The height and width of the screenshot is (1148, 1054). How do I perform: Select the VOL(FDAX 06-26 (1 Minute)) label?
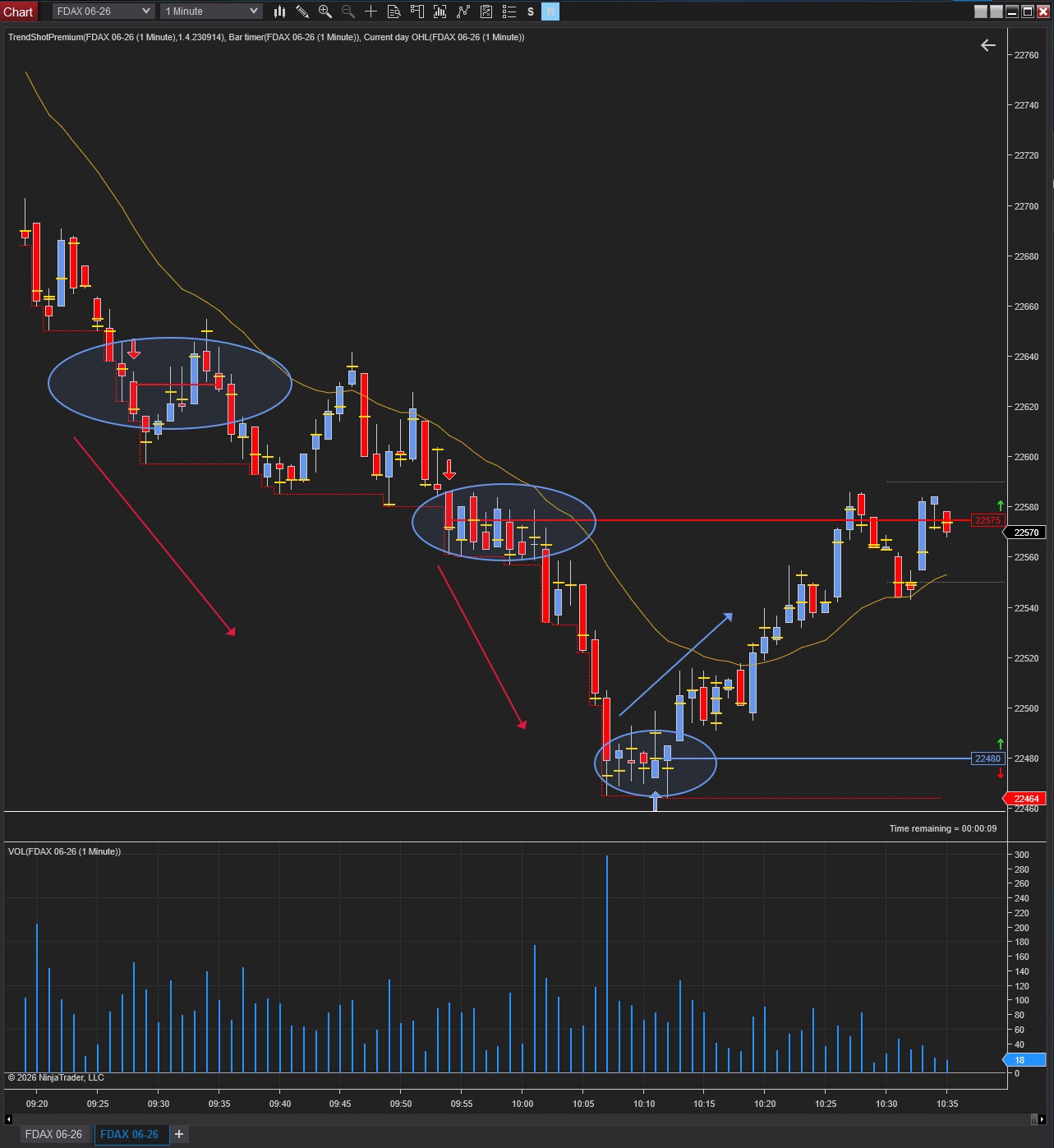(x=64, y=851)
